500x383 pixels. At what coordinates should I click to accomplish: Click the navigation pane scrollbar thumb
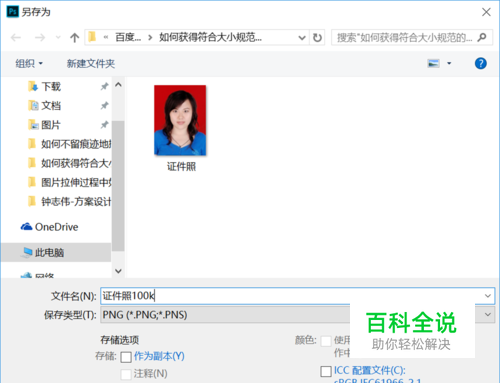118,185
